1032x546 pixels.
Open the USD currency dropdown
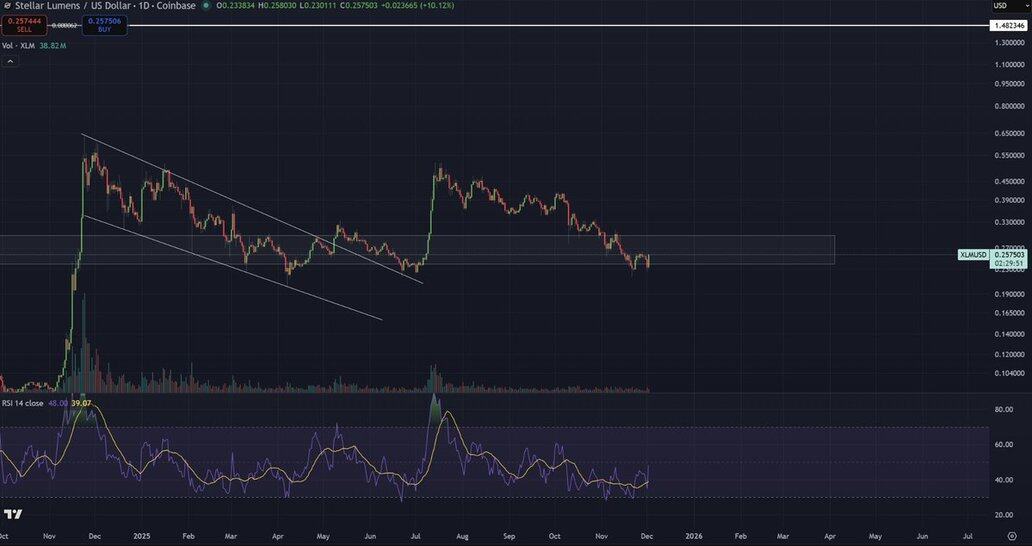click(x=999, y=6)
